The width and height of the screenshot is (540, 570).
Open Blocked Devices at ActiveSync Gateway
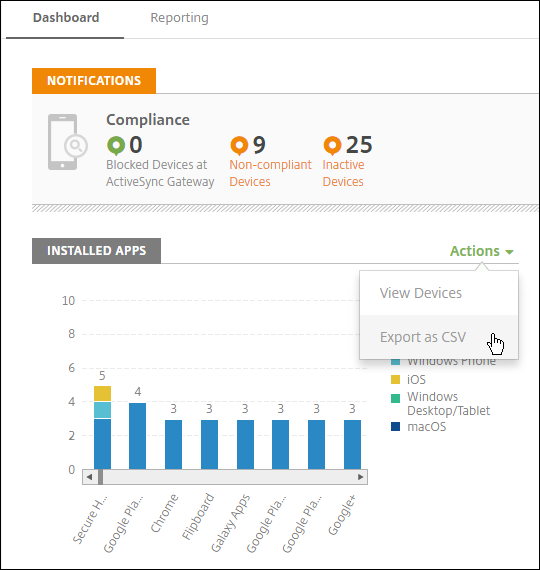160,173
